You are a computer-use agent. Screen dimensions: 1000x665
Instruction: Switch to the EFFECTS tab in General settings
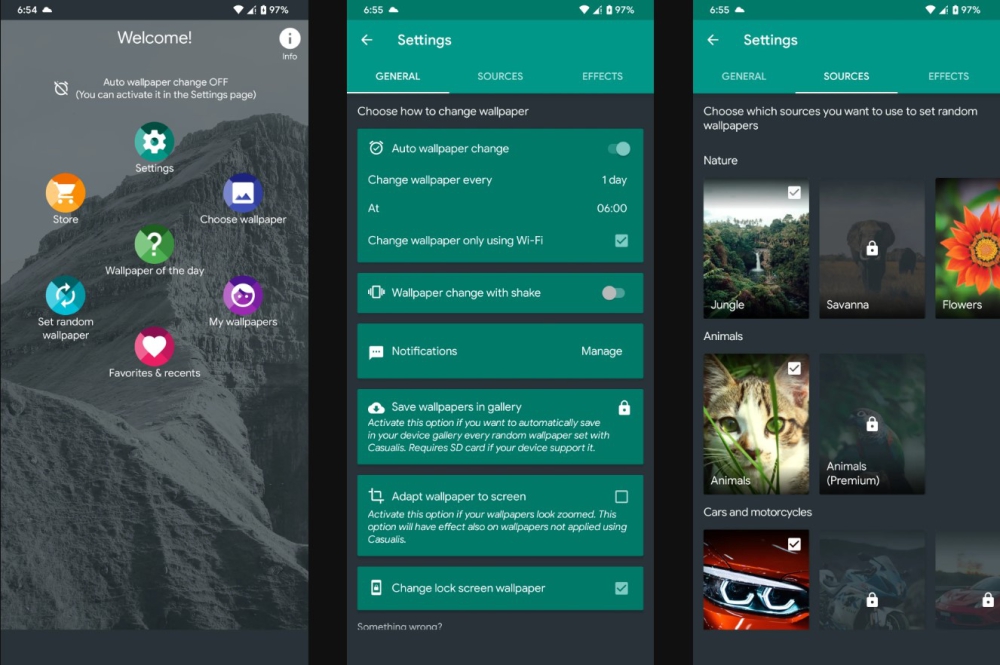pyautogui.click(x=602, y=76)
